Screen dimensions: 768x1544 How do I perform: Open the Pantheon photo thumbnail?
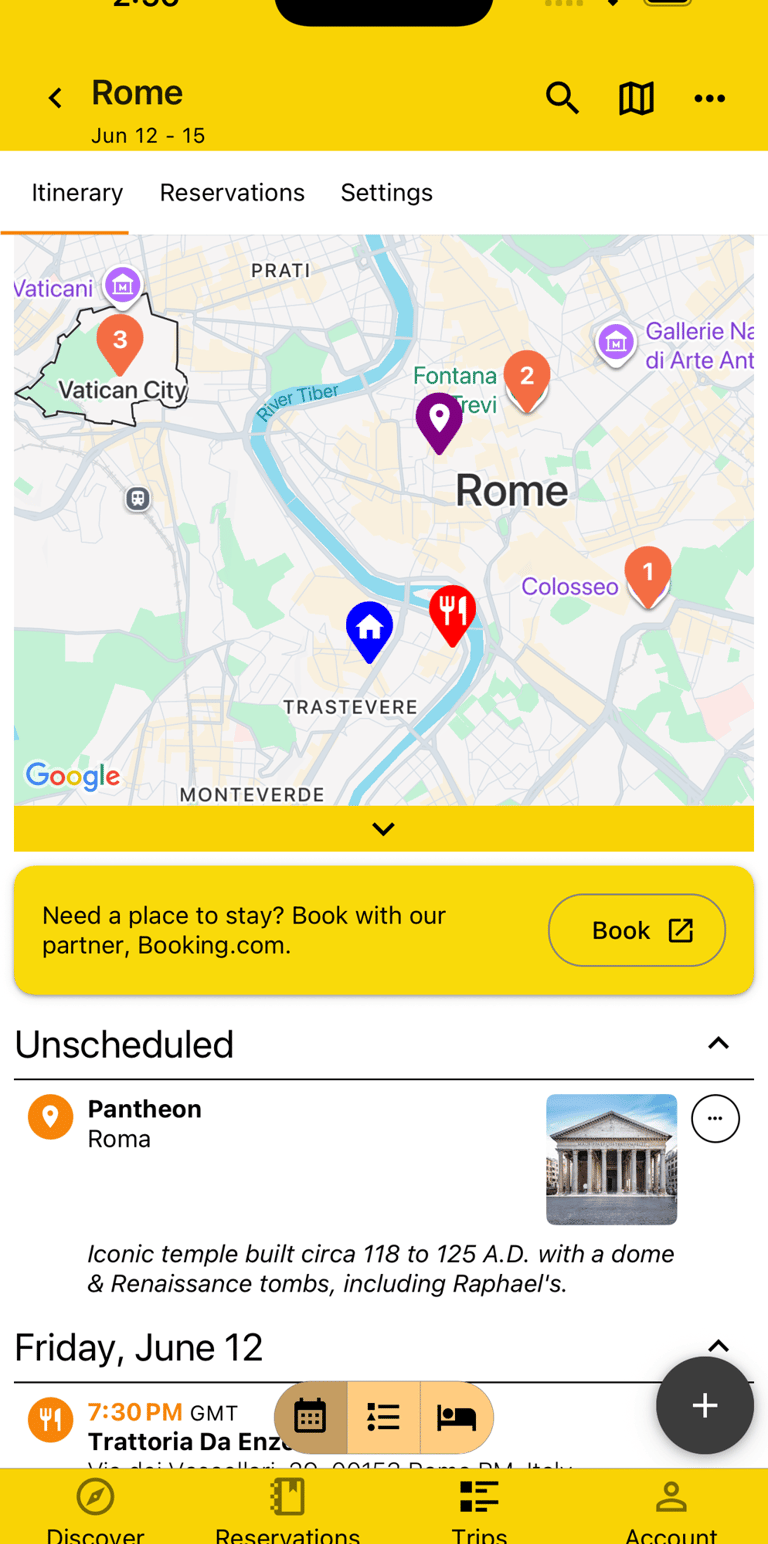(x=611, y=1160)
